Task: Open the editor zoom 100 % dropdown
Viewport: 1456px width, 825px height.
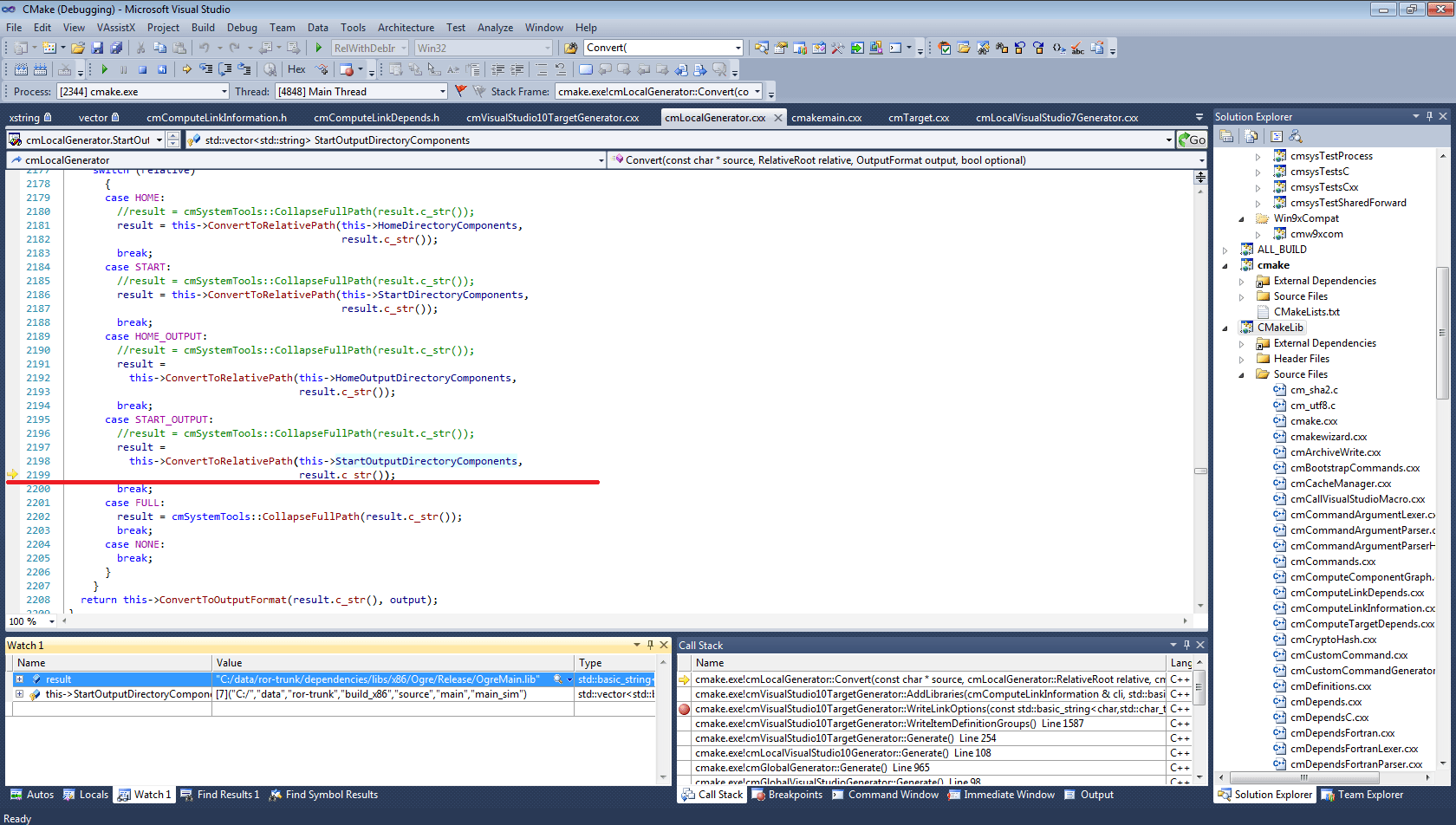Action: (x=52, y=621)
